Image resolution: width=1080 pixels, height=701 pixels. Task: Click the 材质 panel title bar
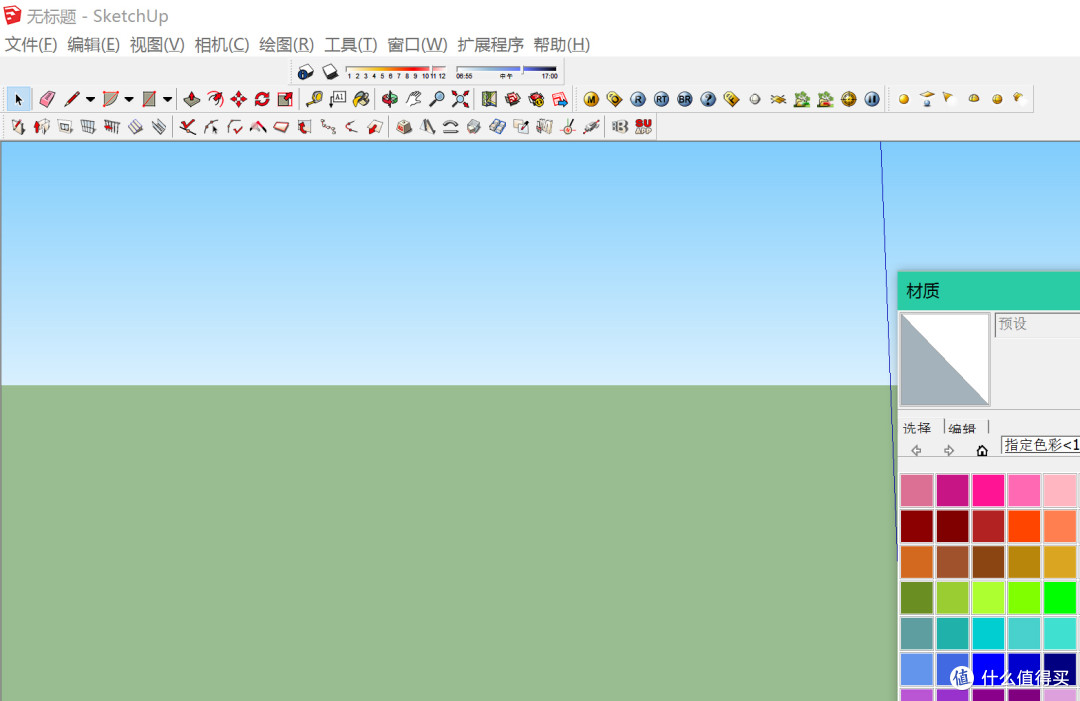(988, 291)
